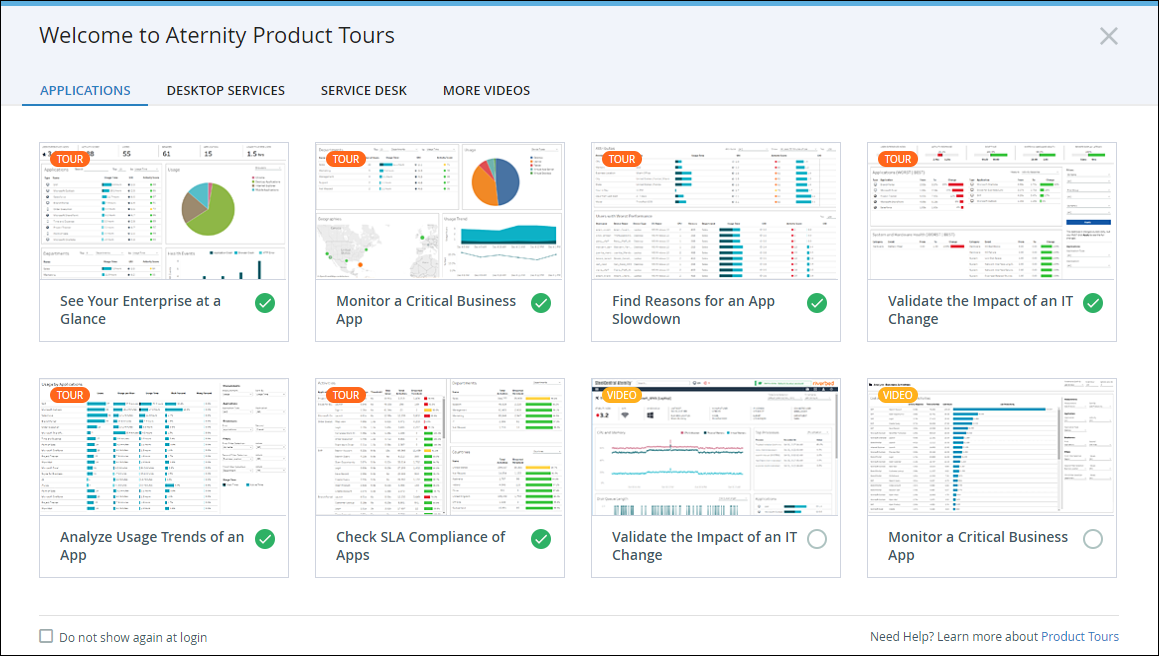Click the green checkmark on See Your Enterprise at a Glance
Viewport: 1159px width, 656px height.
(265, 302)
